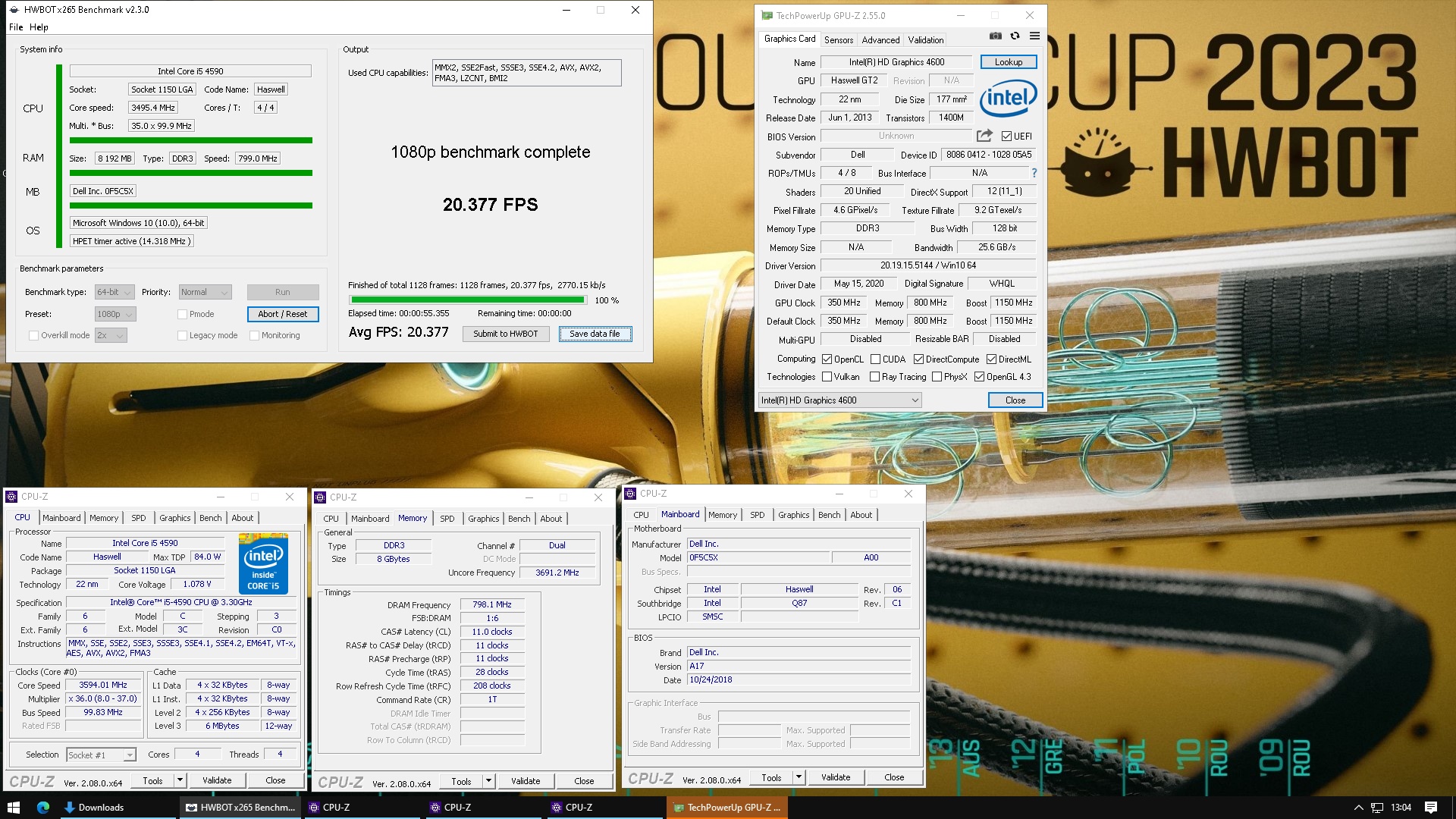Toggle the OpenGL 4.3 checkbox

coord(979,377)
